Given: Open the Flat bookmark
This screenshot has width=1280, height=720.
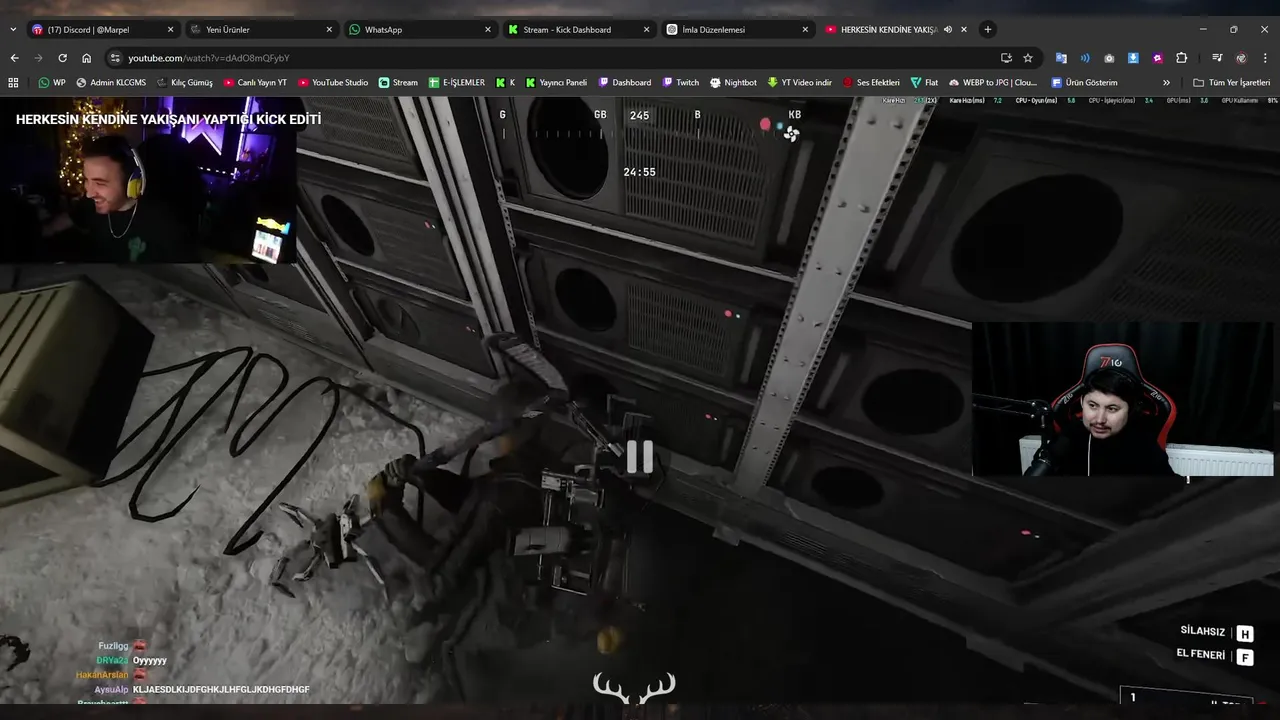Looking at the screenshot, I should click(x=924, y=82).
